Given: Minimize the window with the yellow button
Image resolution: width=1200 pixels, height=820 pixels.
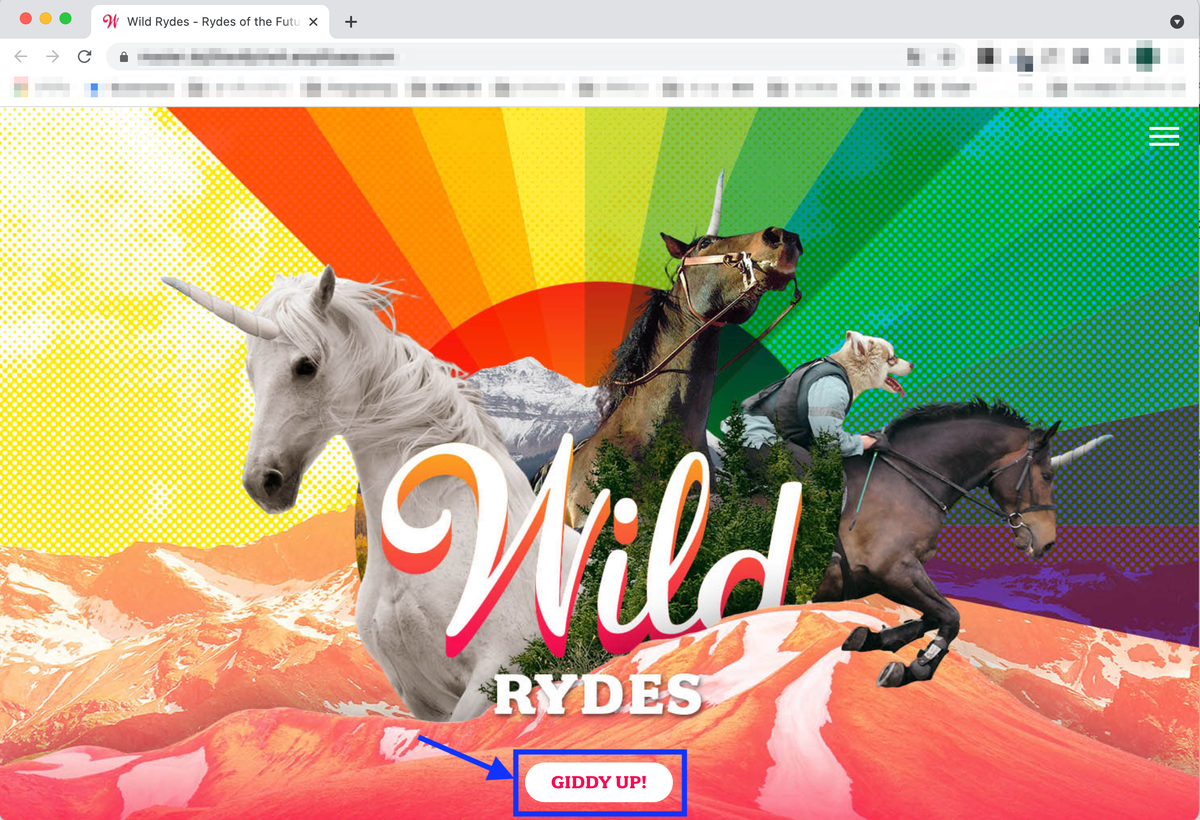Looking at the screenshot, I should [x=46, y=19].
